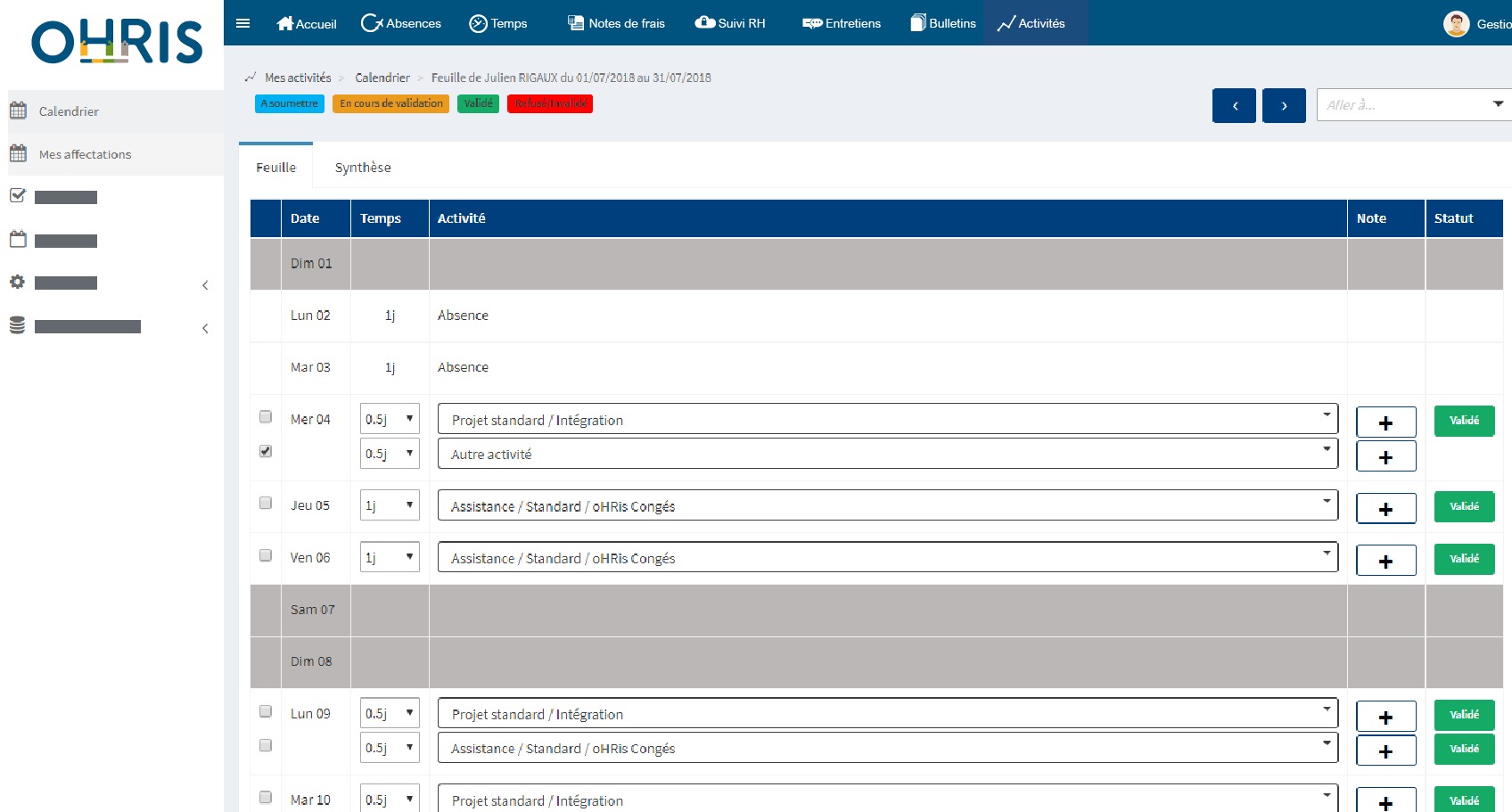The height and width of the screenshot is (812, 1512).
Task: Open the Accueil home icon
Action: click(x=285, y=23)
